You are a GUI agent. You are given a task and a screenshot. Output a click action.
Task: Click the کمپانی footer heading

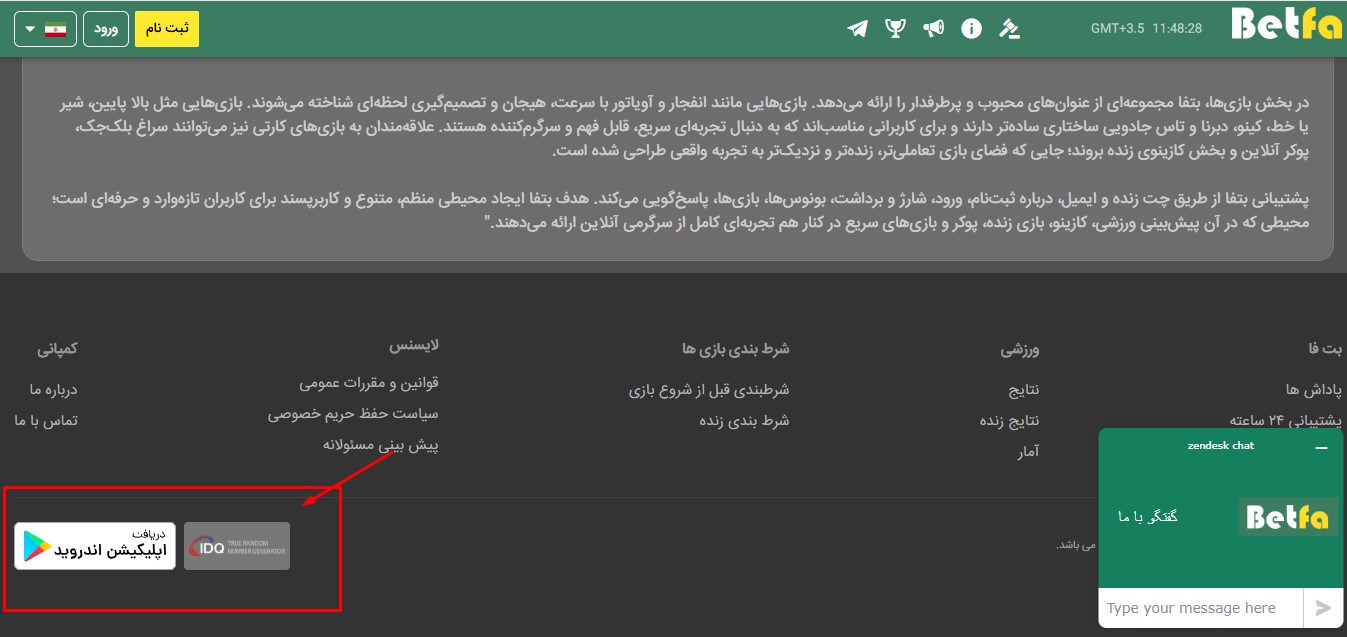pos(57,349)
